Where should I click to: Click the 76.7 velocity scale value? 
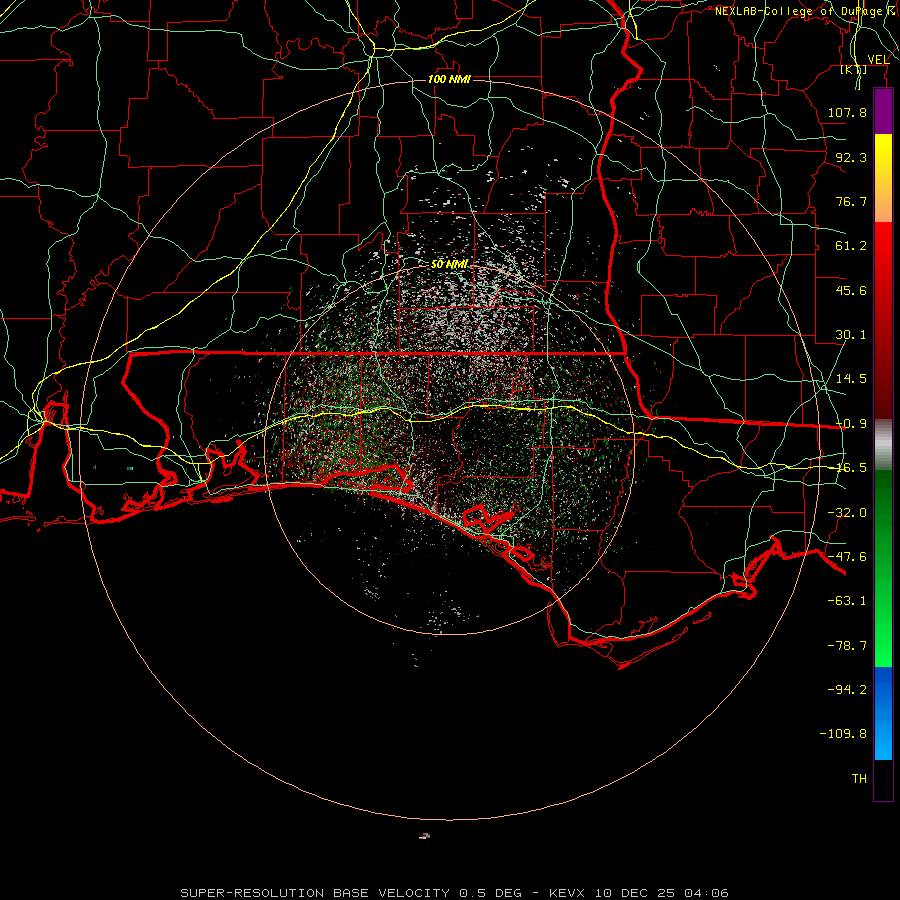851,201
